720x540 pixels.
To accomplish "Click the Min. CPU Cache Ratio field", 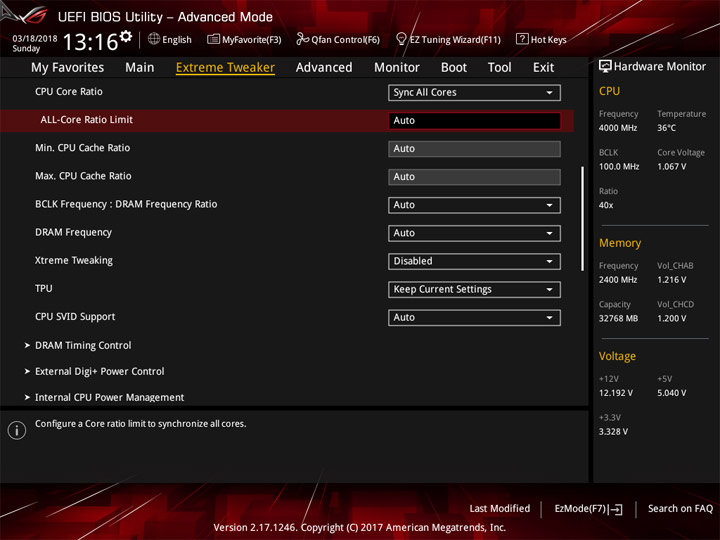I will (474, 149).
